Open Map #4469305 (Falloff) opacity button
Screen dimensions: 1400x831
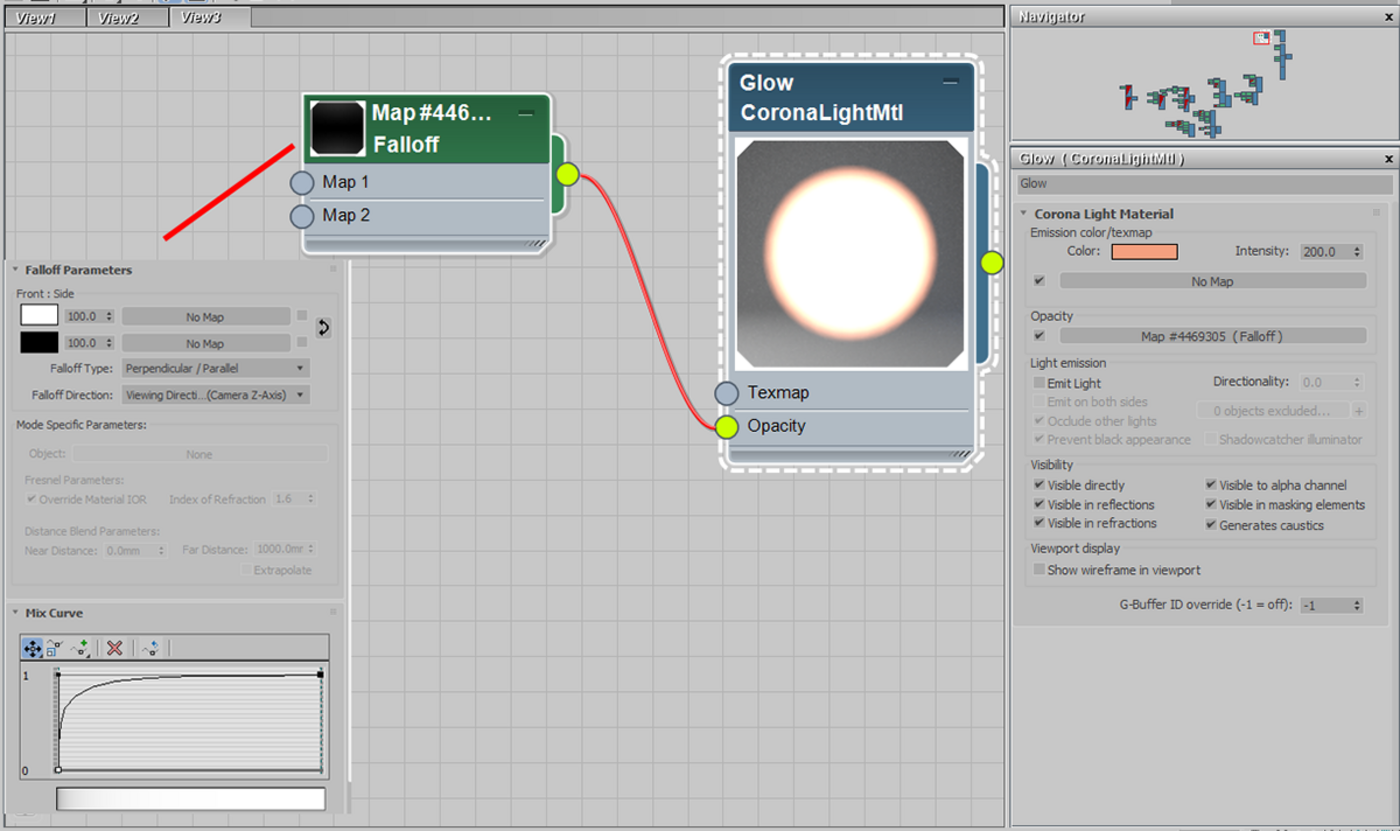tap(1212, 337)
